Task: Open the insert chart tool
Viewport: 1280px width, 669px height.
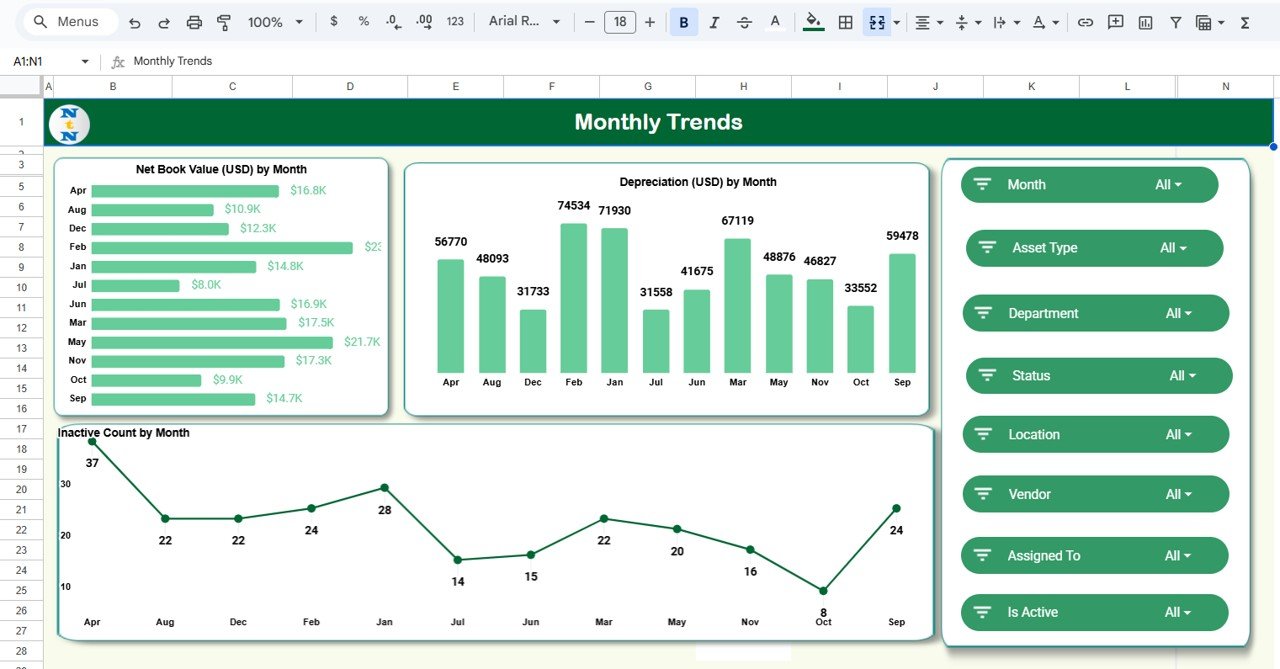Action: [x=1145, y=21]
